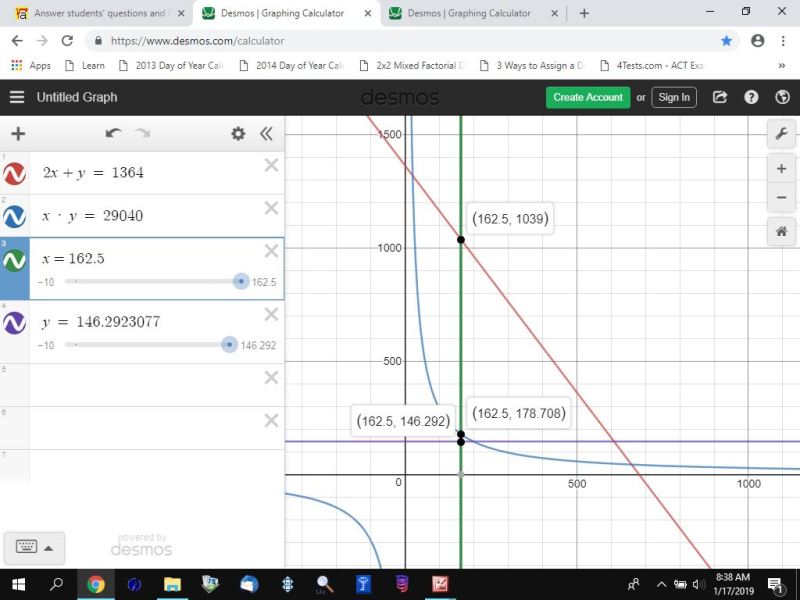Open the 2x2 Mixed Factorial bookmark
This screenshot has width=800, height=600.
tap(412, 65)
